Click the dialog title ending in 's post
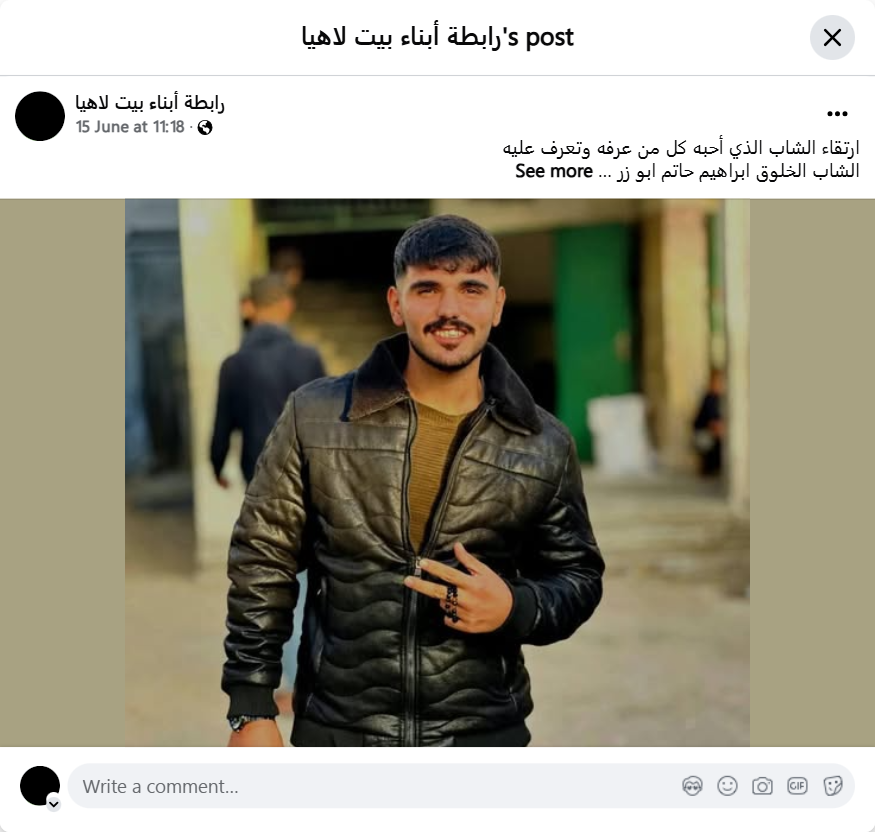 437,37
